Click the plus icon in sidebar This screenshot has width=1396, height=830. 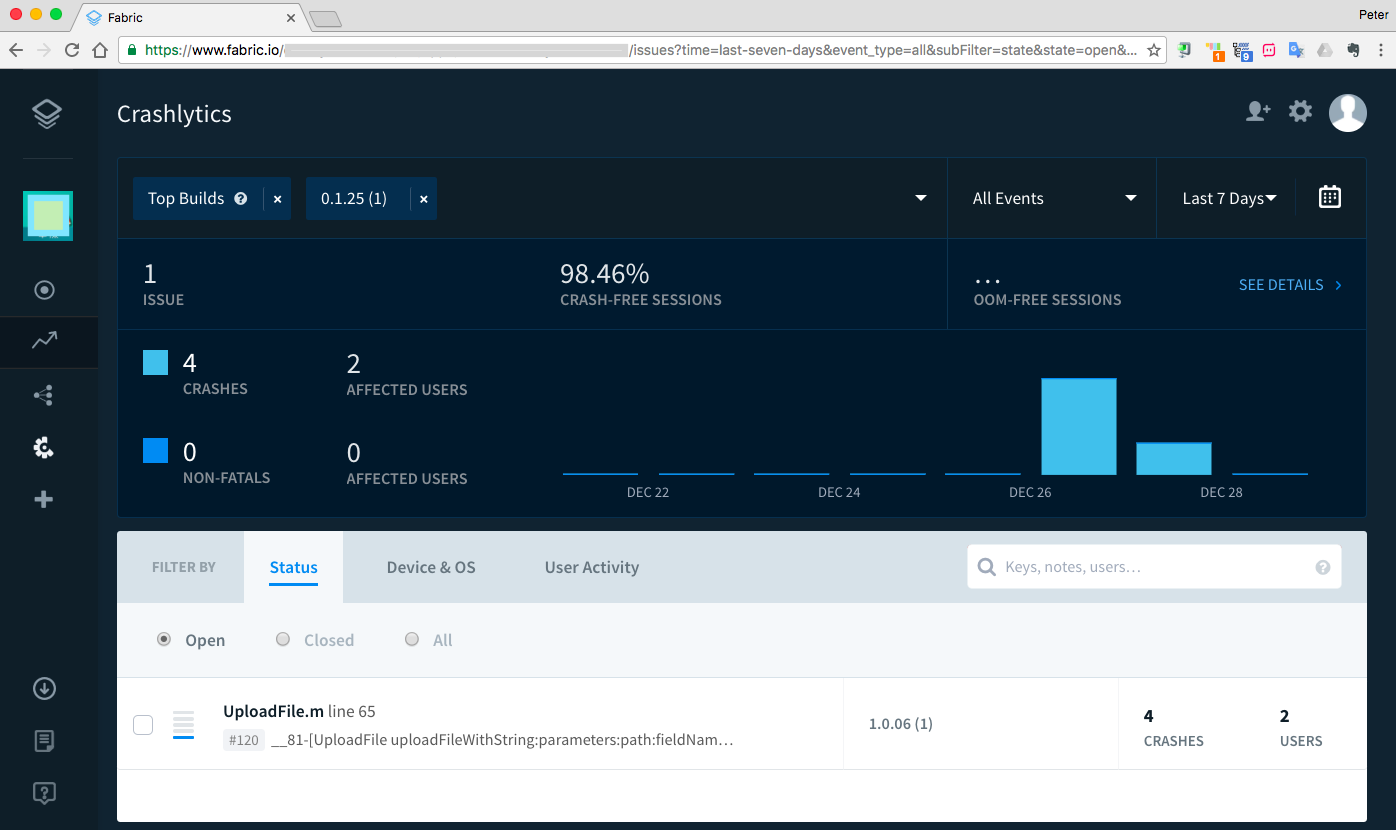click(x=44, y=499)
